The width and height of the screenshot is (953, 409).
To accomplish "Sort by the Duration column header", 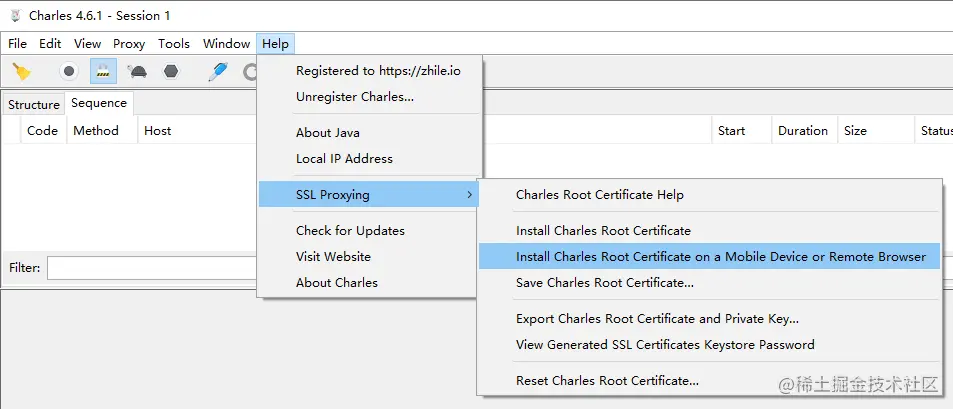I will tap(803, 130).
